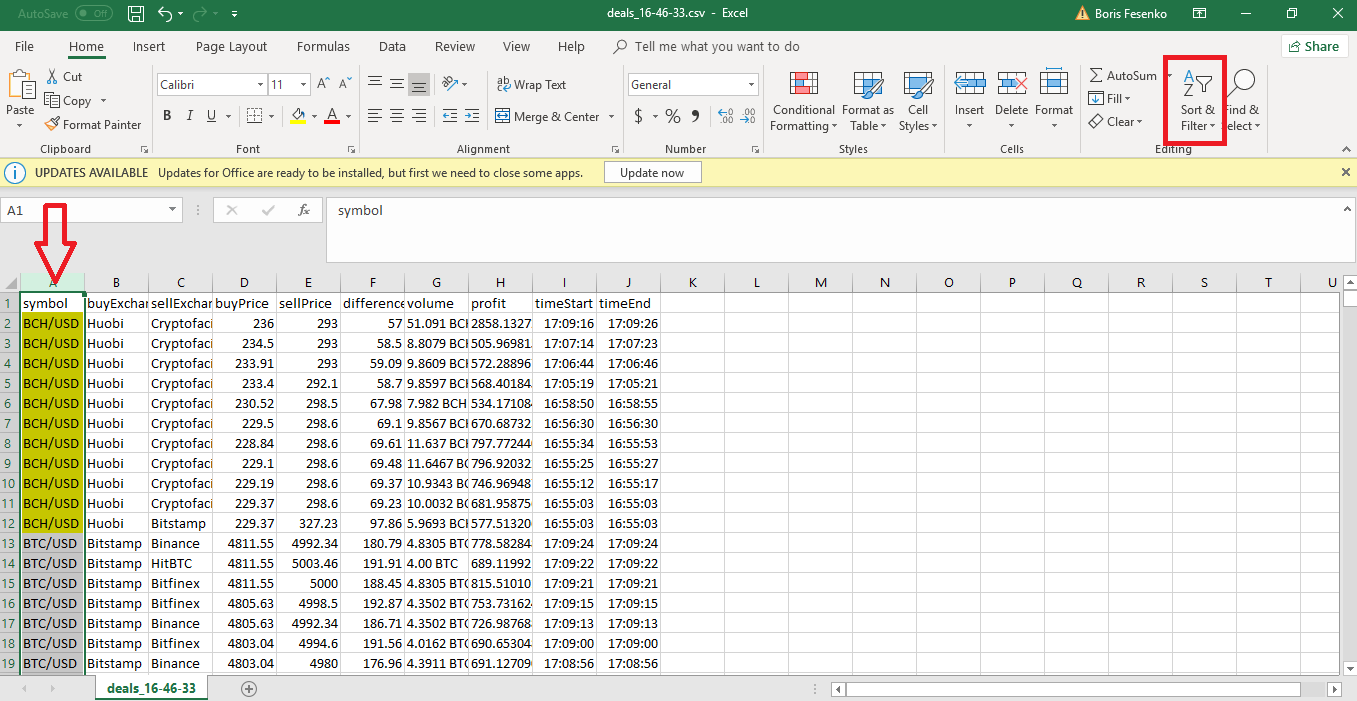Increase font size with large A

point(323,85)
